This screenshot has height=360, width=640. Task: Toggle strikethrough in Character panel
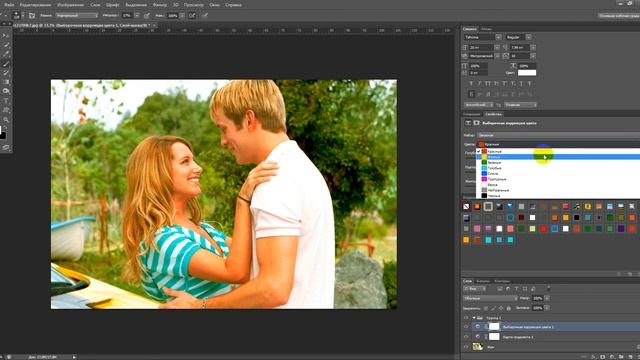click(530, 84)
